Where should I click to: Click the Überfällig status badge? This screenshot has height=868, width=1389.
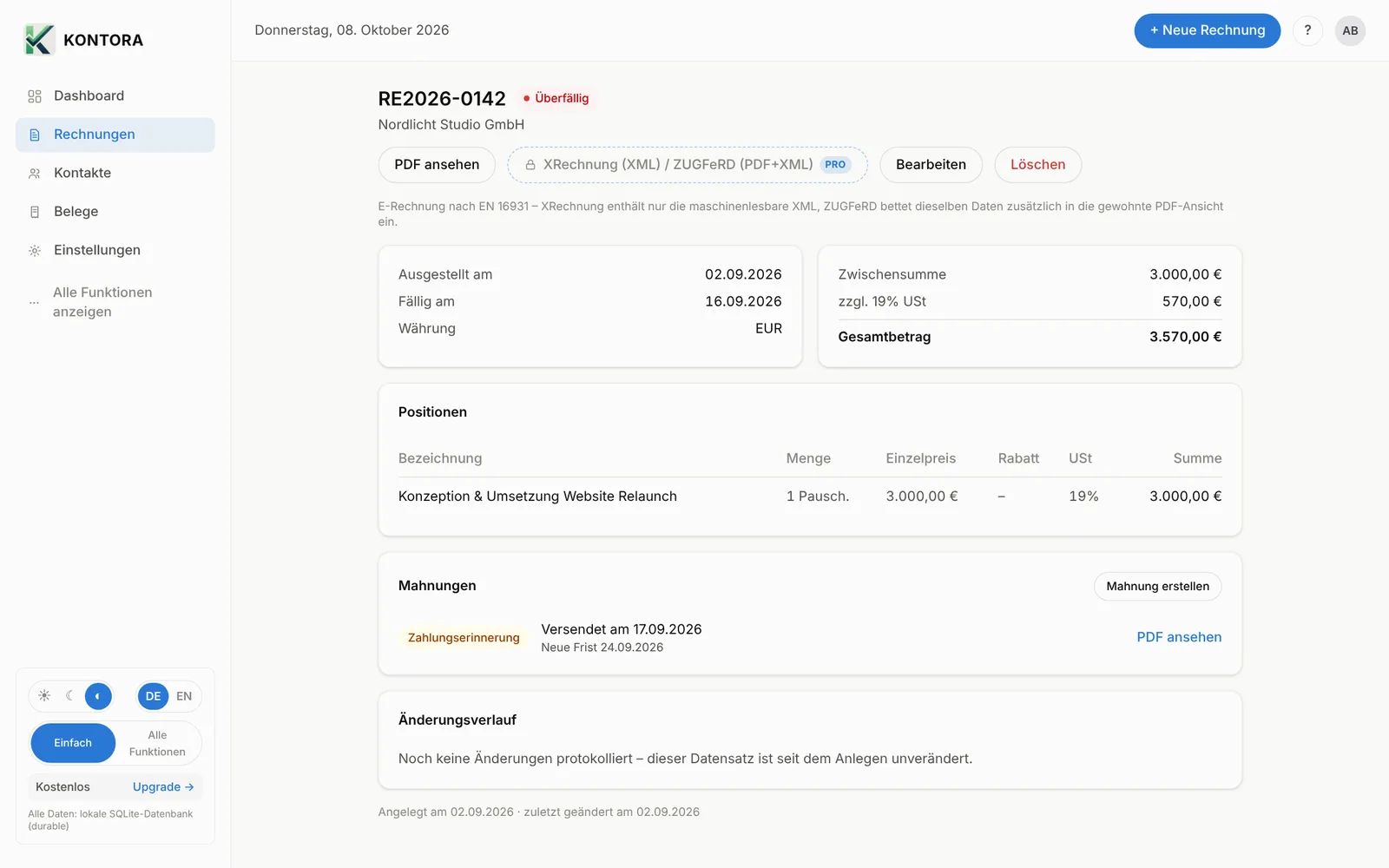556,98
